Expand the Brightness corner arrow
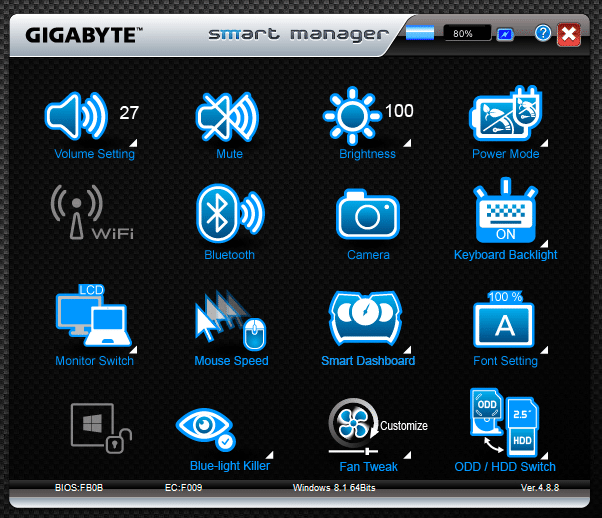The width and height of the screenshot is (602, 518). click(407, 143)
